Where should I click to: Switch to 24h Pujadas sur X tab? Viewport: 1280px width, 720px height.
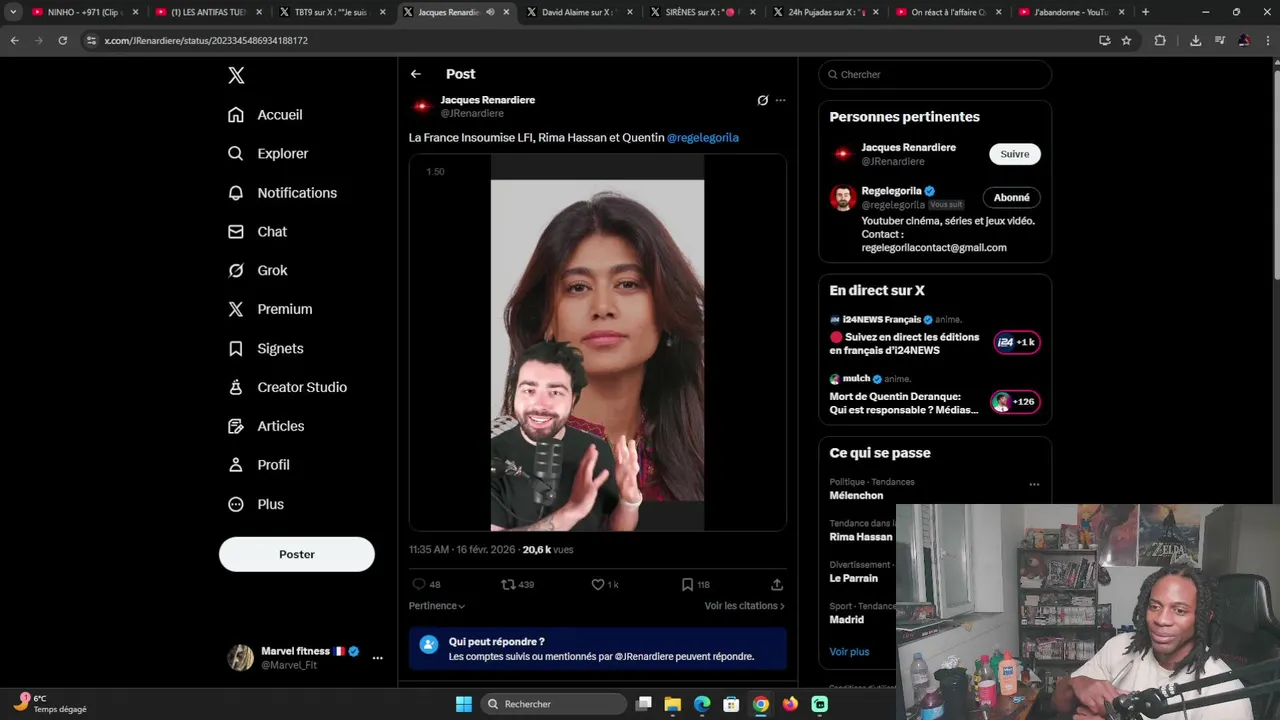[824, 12]
